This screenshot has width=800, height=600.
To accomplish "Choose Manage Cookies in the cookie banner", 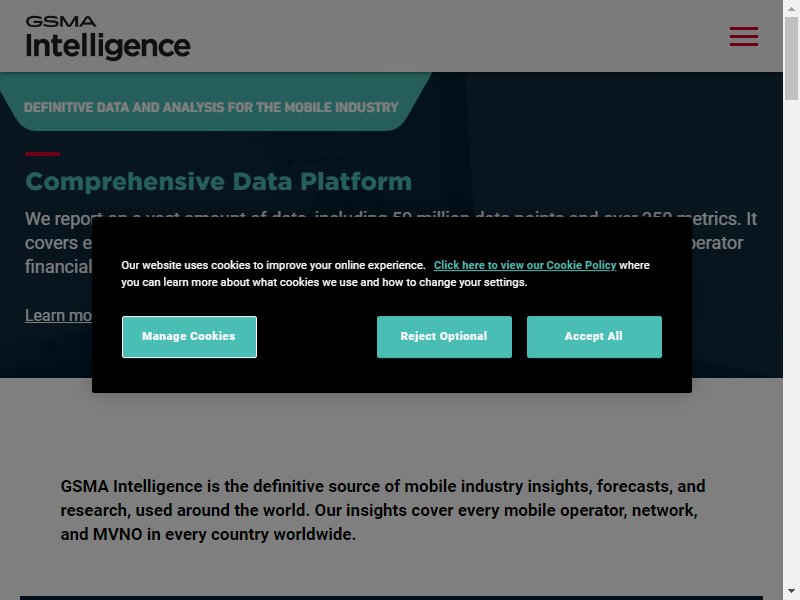I will pos(189,337).
